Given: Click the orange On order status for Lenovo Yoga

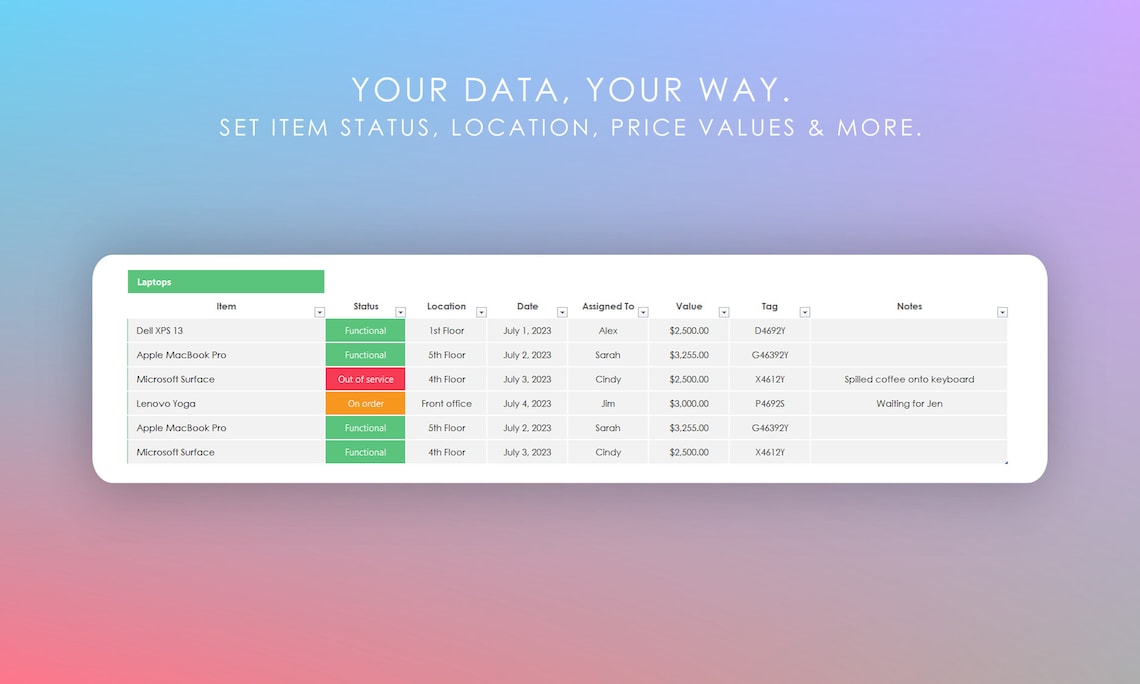Looking at the screenshot, I should [365, 403].
